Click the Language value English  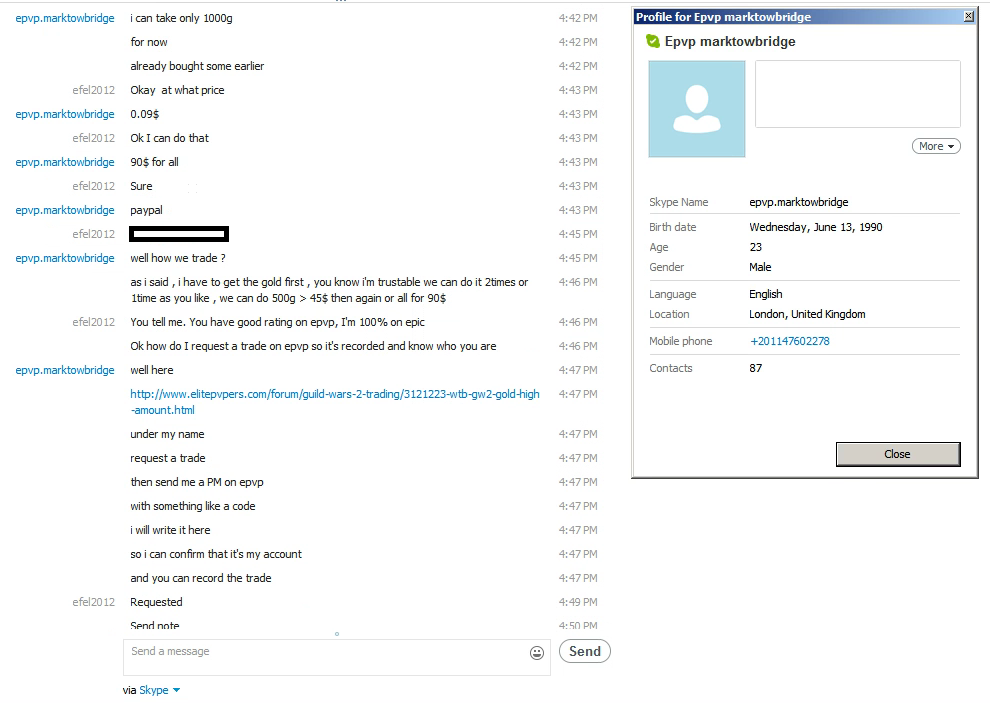point(766,294)
